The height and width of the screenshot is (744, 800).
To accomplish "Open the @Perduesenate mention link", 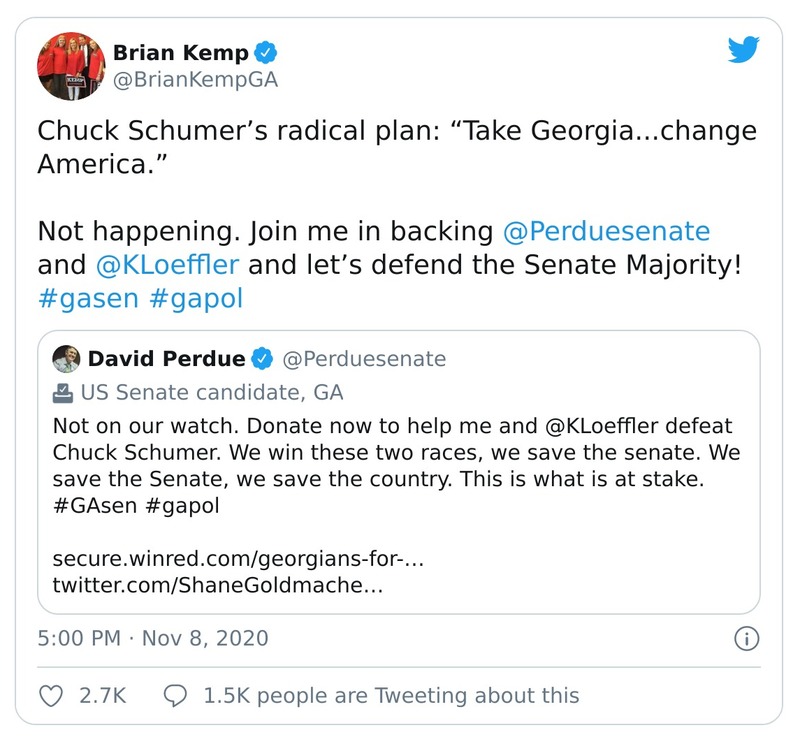I will [x=606, y=232].
